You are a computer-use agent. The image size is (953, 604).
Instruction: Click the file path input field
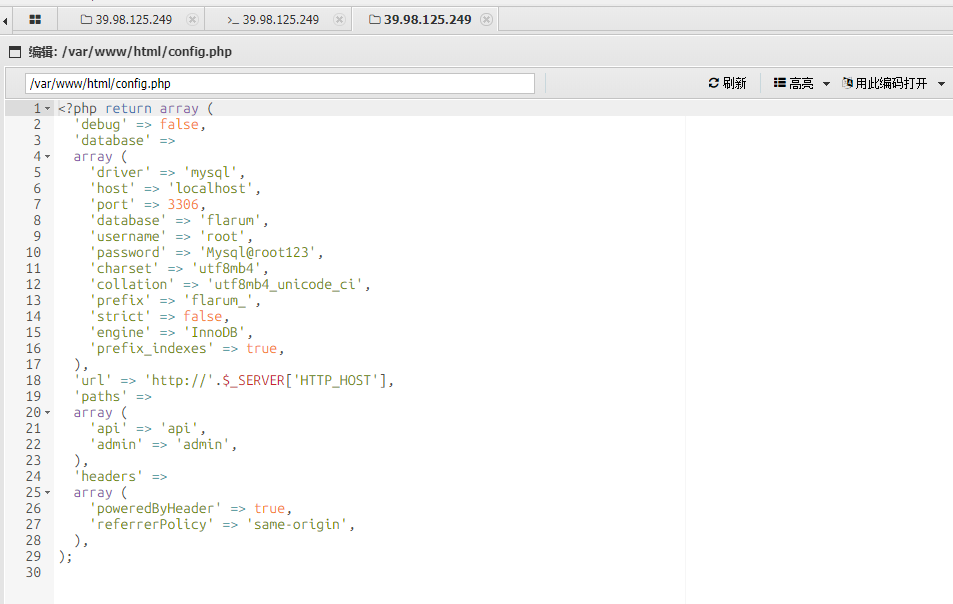(x=280, y=84)
